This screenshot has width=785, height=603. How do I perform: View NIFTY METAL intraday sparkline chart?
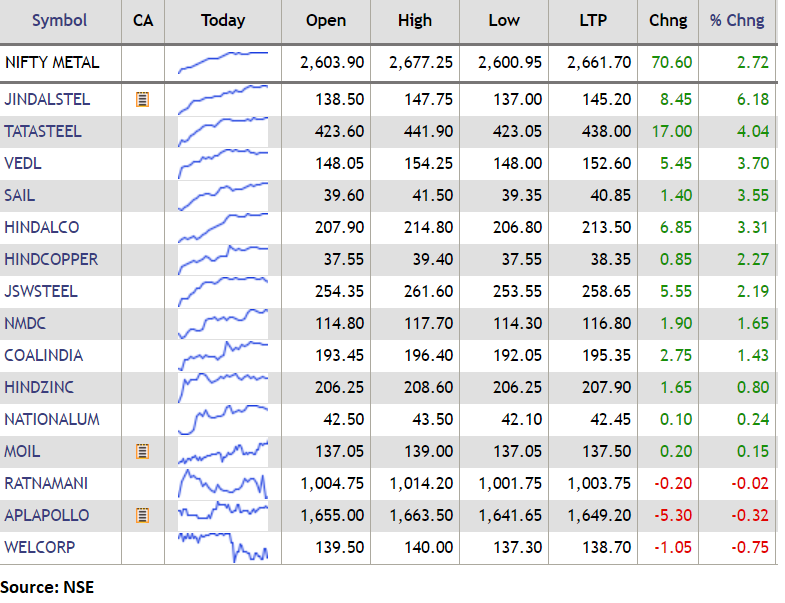click(x=223, y=62)
